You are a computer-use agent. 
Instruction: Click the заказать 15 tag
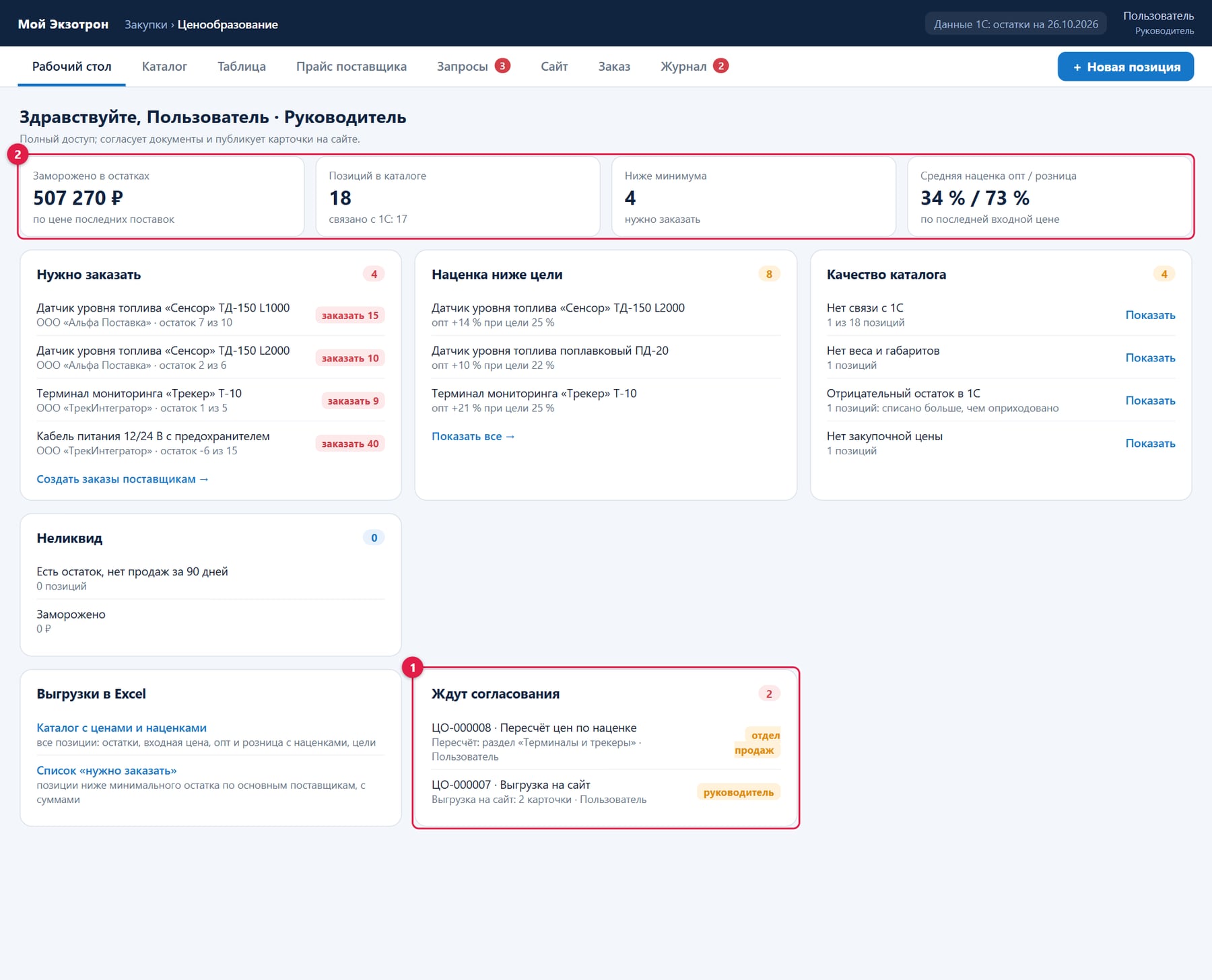(350, 315)
